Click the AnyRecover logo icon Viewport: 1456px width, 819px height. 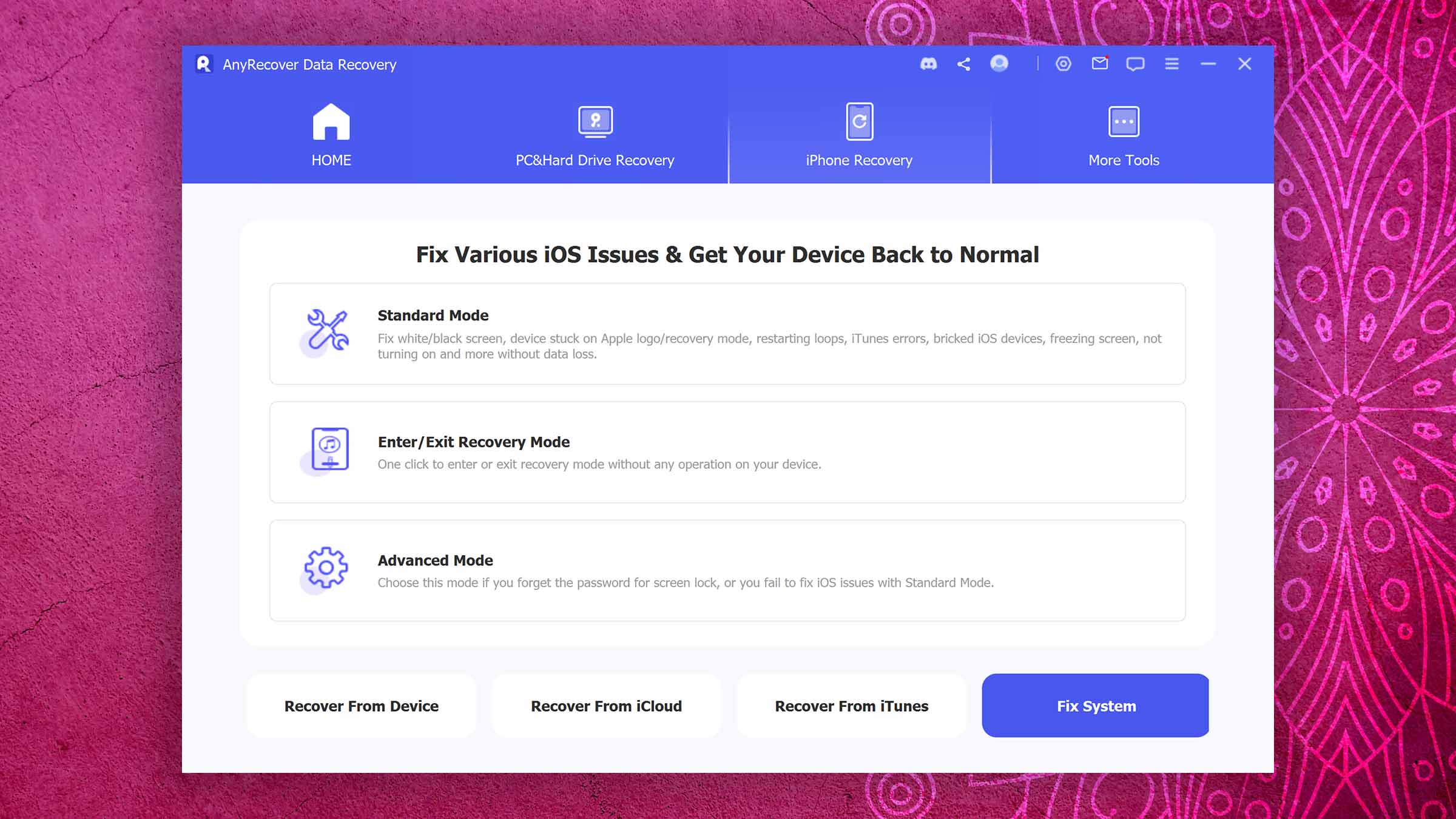tap(204, 64)
